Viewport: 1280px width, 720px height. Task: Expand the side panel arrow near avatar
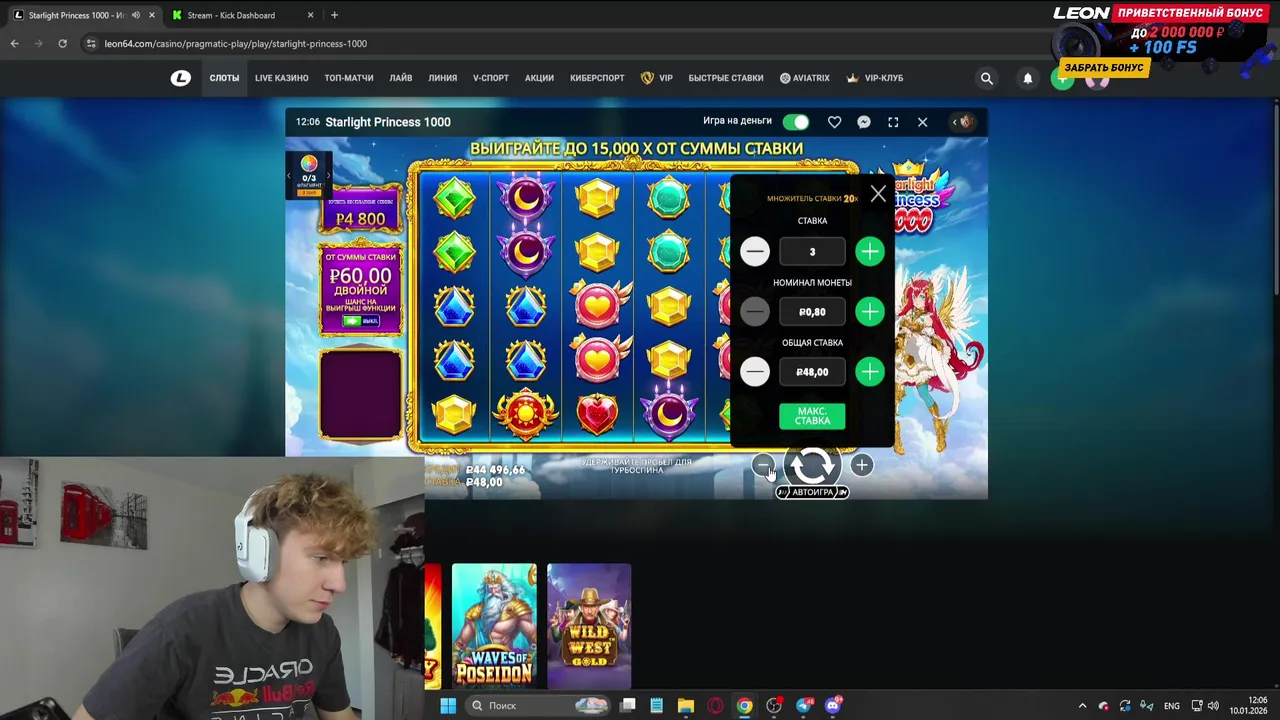click(955, 122)
